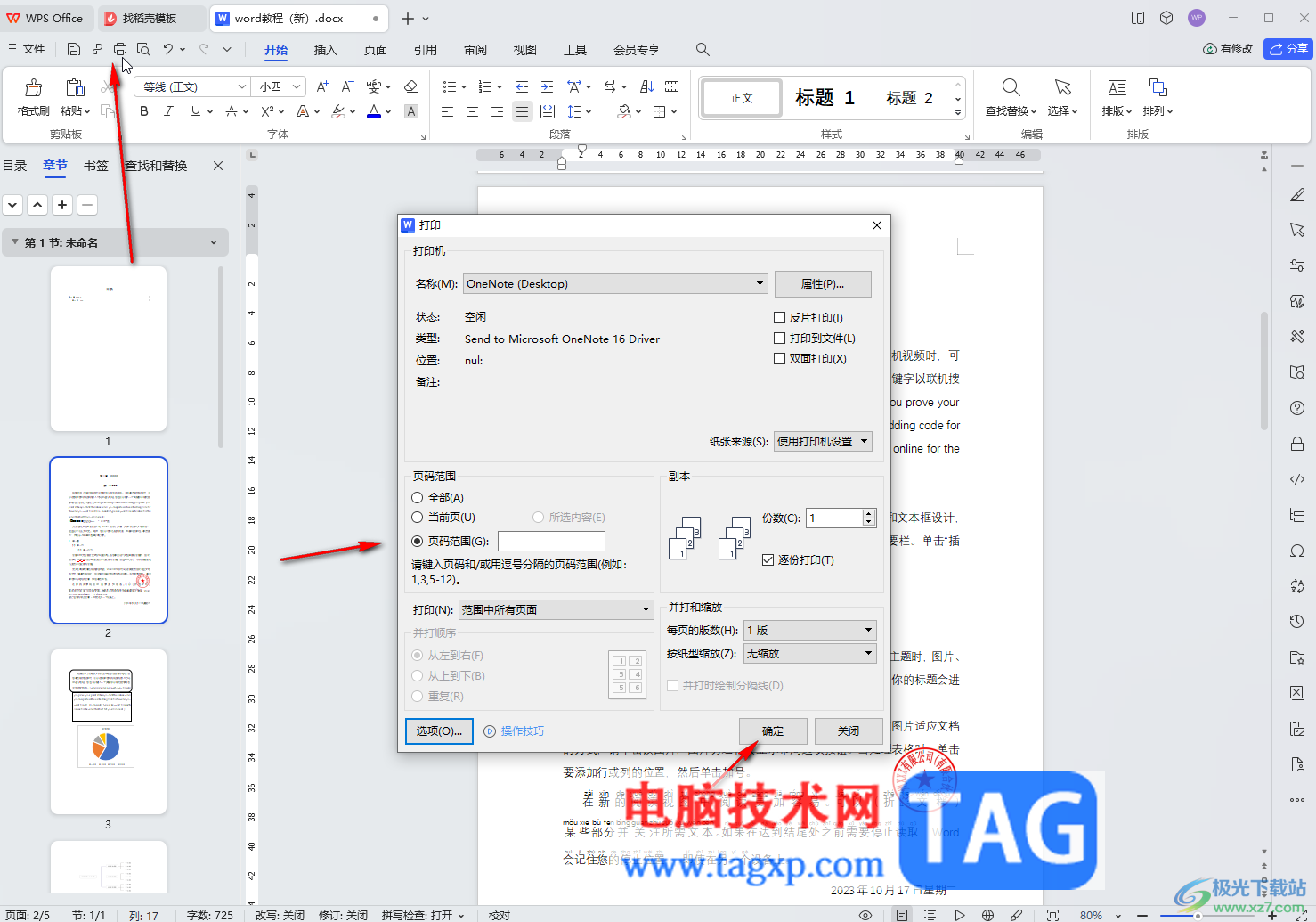Click the numbered list icon

pos(485,86)
